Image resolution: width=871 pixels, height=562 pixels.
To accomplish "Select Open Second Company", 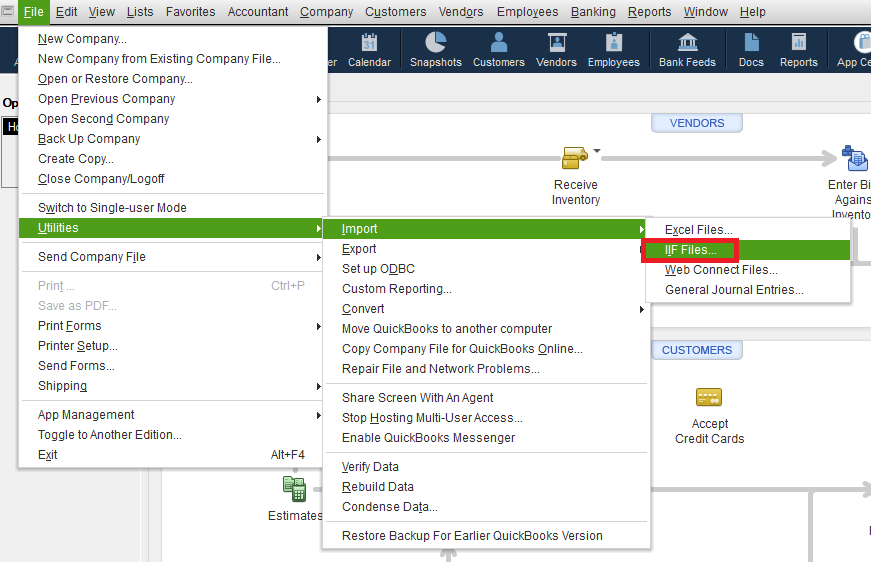I will [173, 119].
